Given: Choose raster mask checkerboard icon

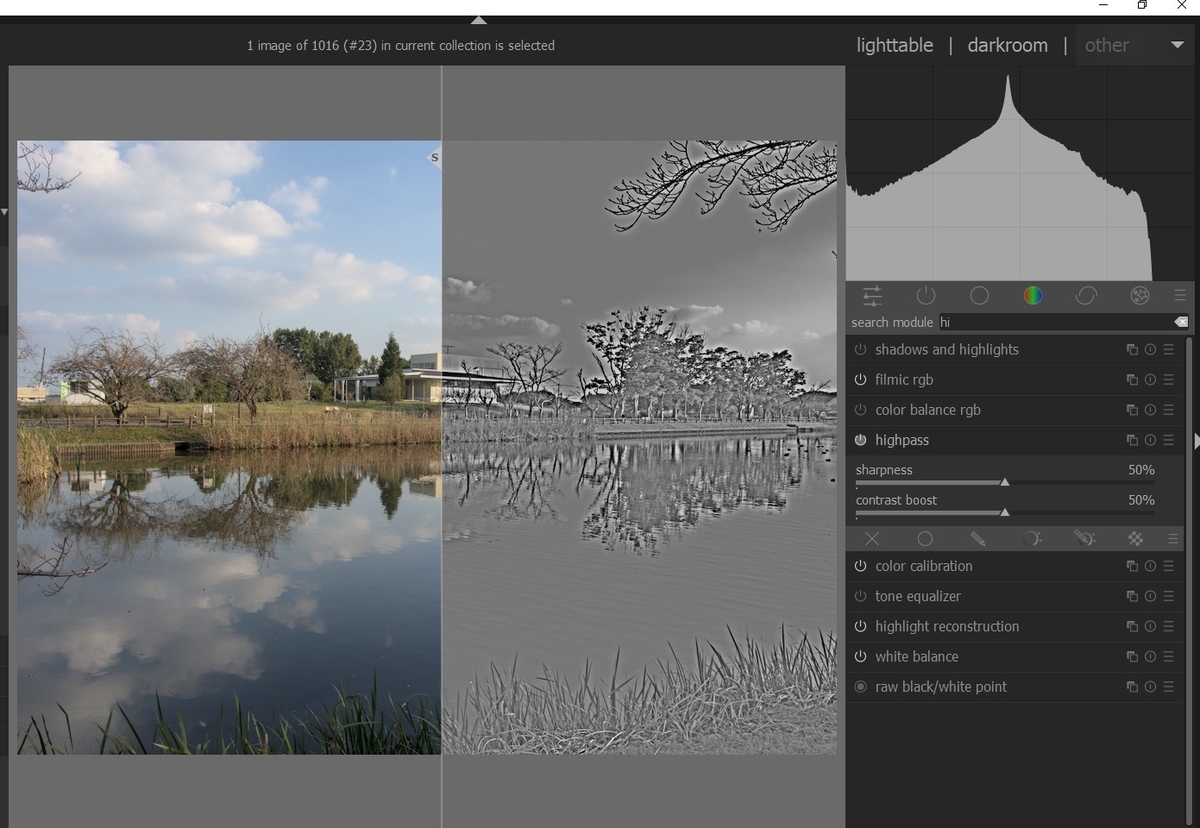Looking at the screenshot, I should (1136, 538).
